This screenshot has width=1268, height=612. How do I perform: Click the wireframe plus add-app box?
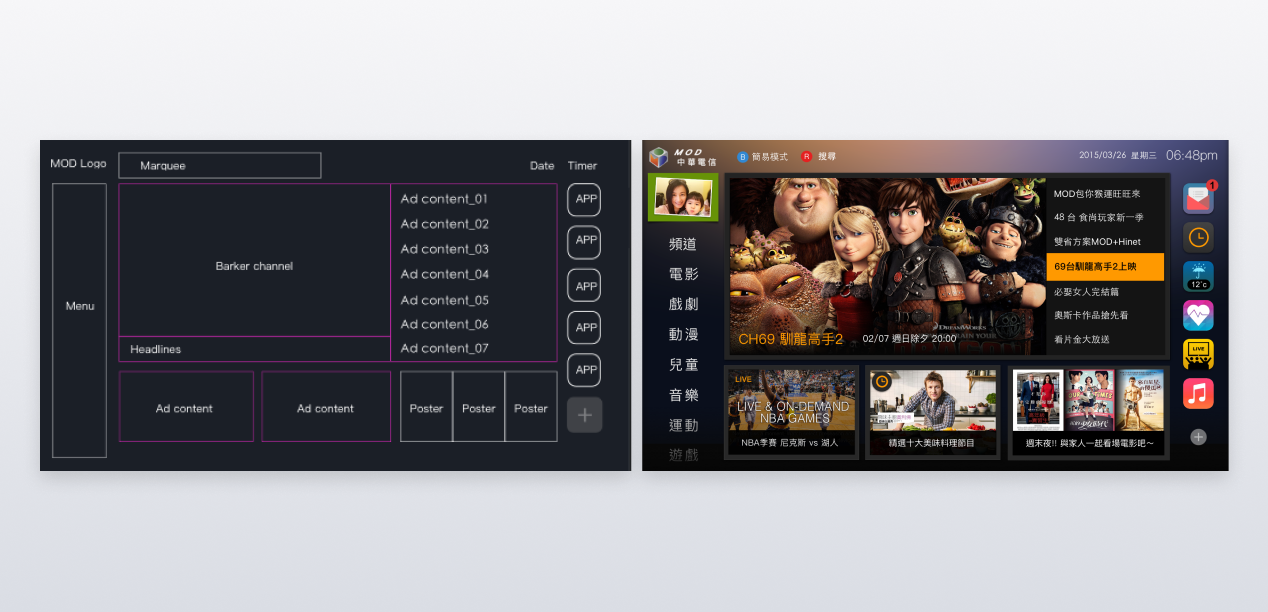(585, 415)
